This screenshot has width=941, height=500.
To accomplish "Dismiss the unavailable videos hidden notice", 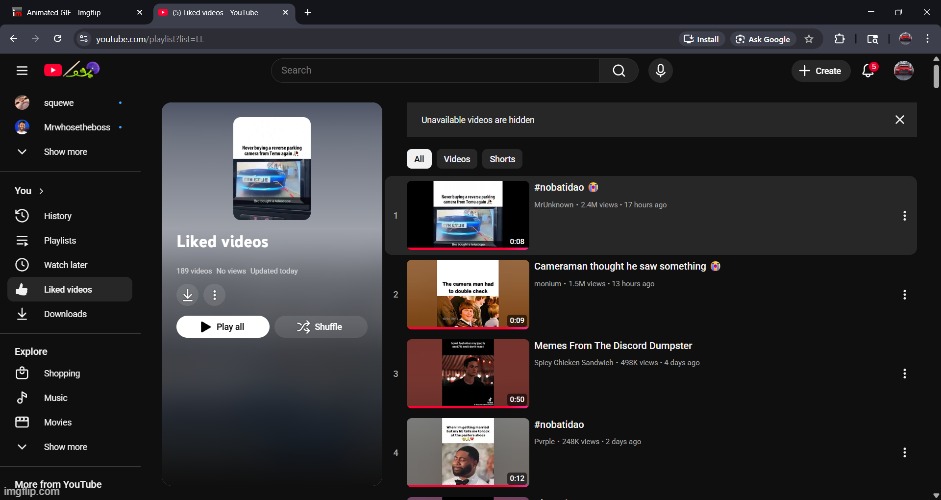I will (899, 120).
